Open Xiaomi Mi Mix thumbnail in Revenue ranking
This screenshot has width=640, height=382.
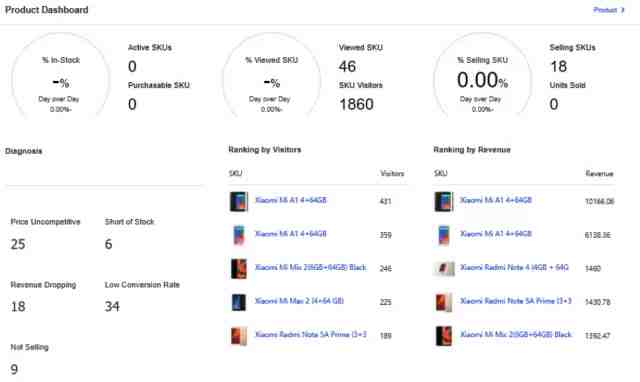tap(444, 336)
